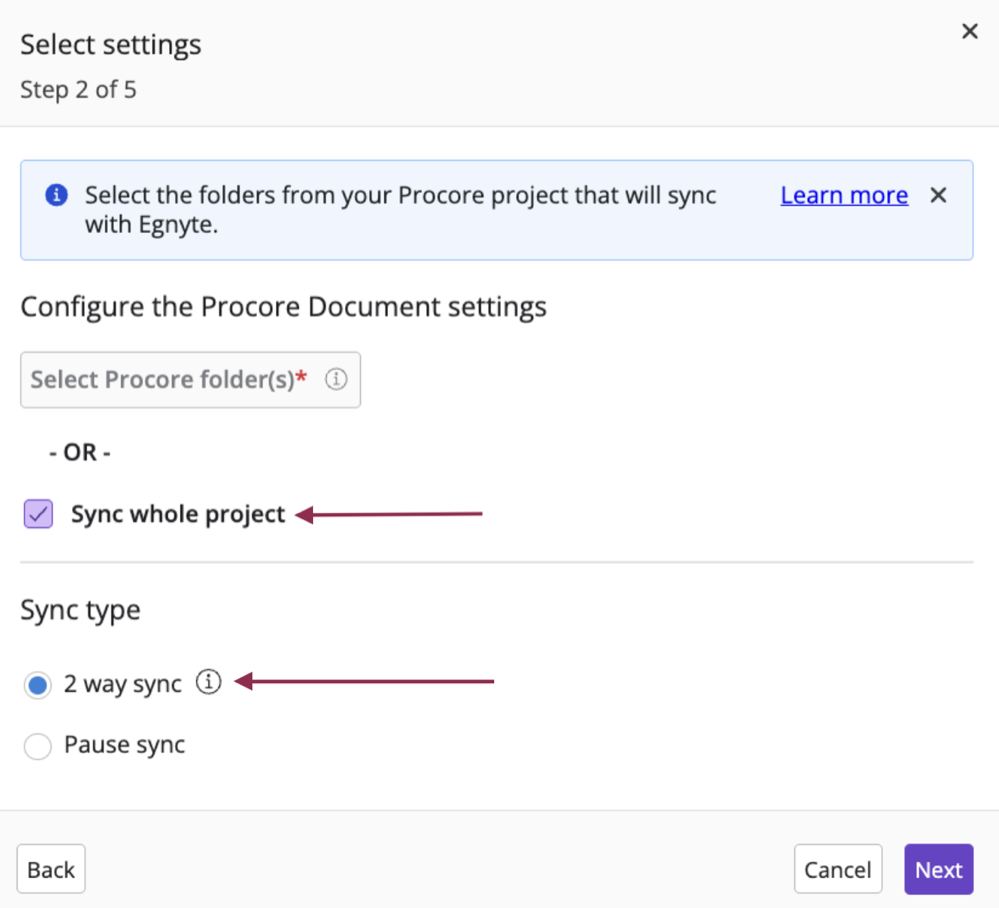The image size is (999, 908).
Task: Uncheck the Sync whole project checkbox
Action: (37, 513)
